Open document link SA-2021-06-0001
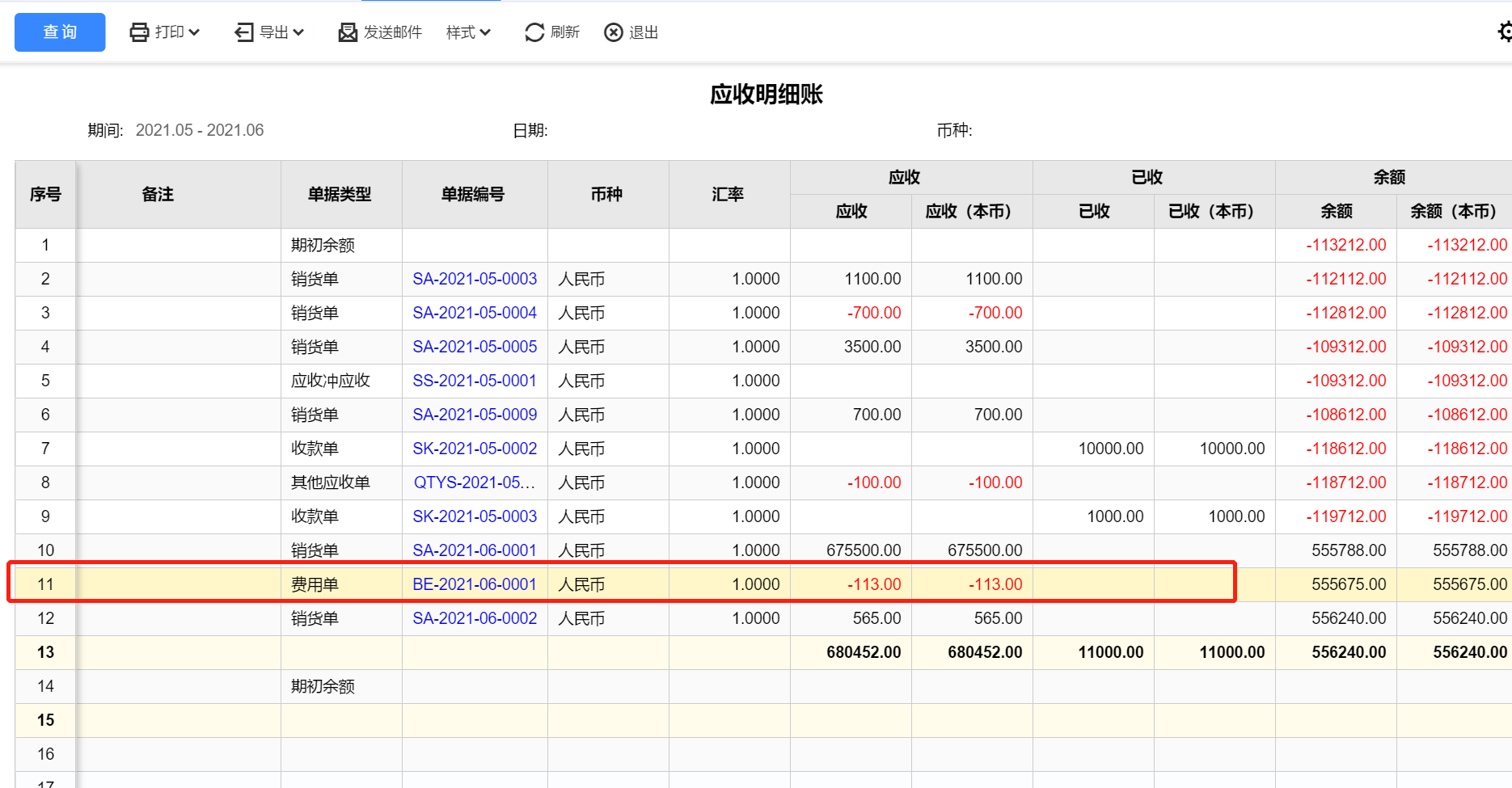Viewport: 1512px width, 788px height. coord(475,550)
